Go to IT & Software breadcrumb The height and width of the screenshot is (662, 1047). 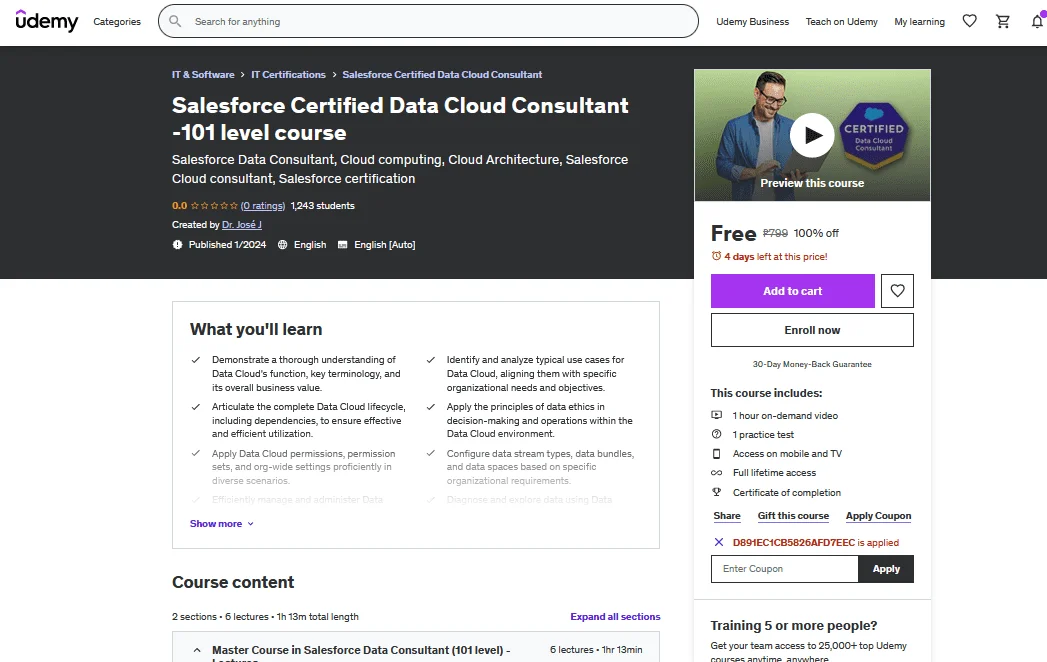pos(203,74)
